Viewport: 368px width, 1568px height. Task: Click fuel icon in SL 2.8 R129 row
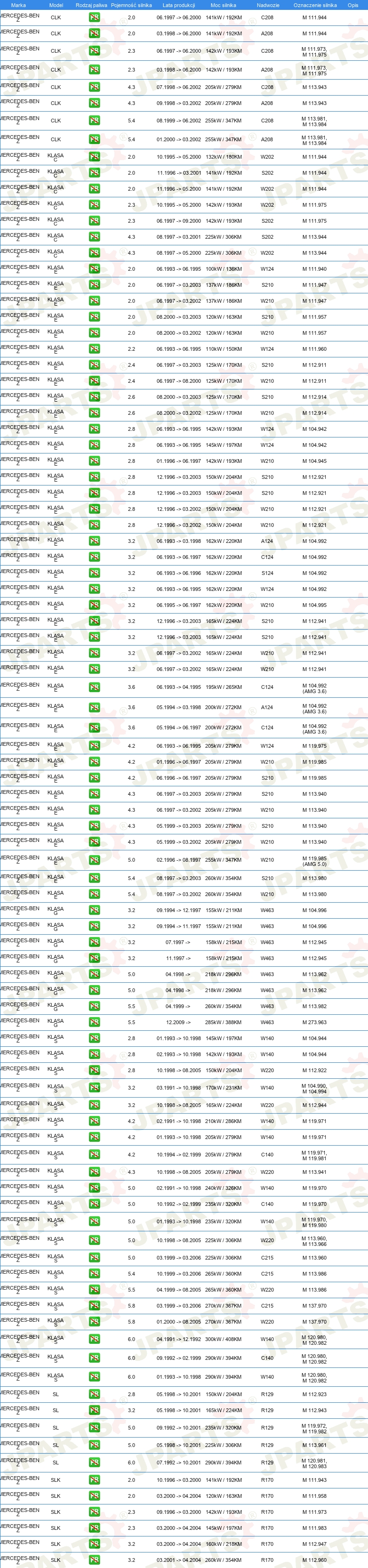94,1395
